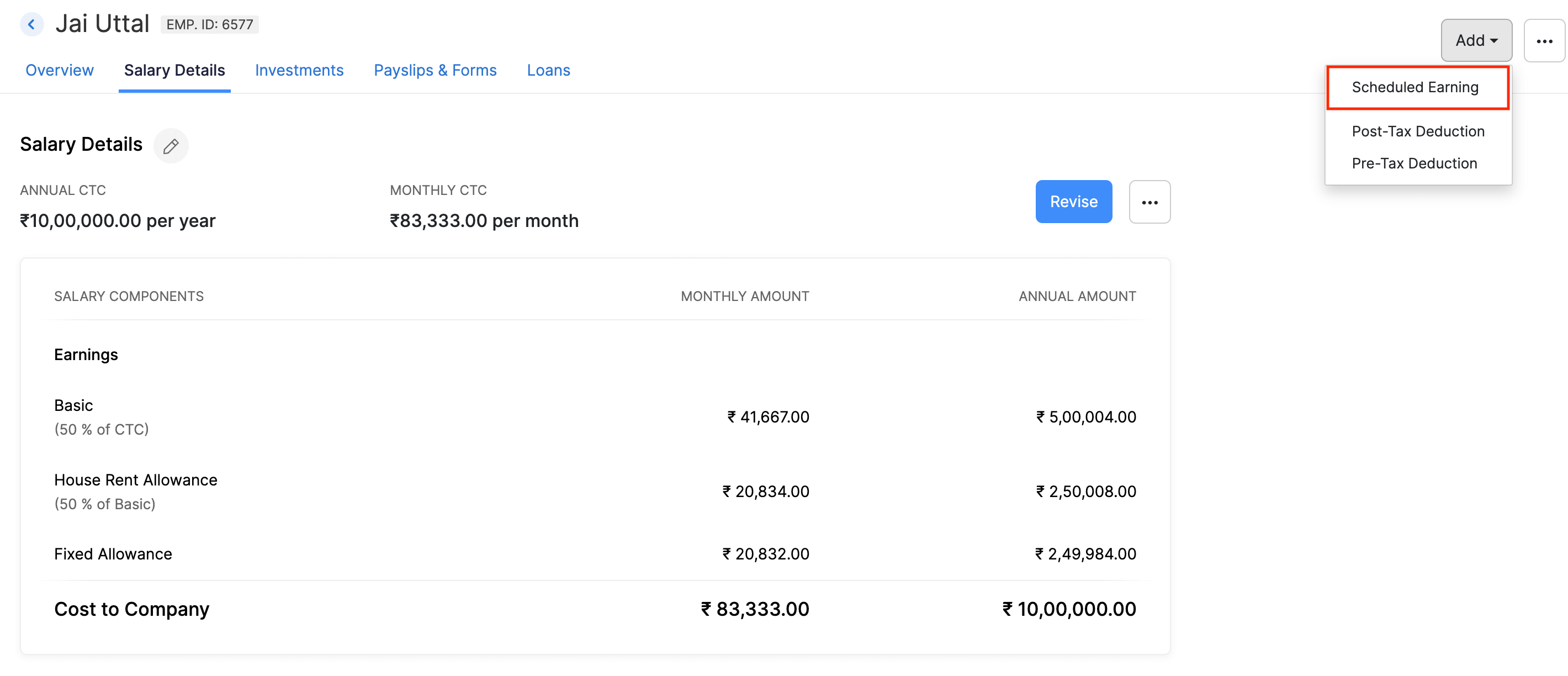Open the Loans tab
The width and height of the screenshot is (1568, 676).
pyautogui.click(x=548, y=70)
